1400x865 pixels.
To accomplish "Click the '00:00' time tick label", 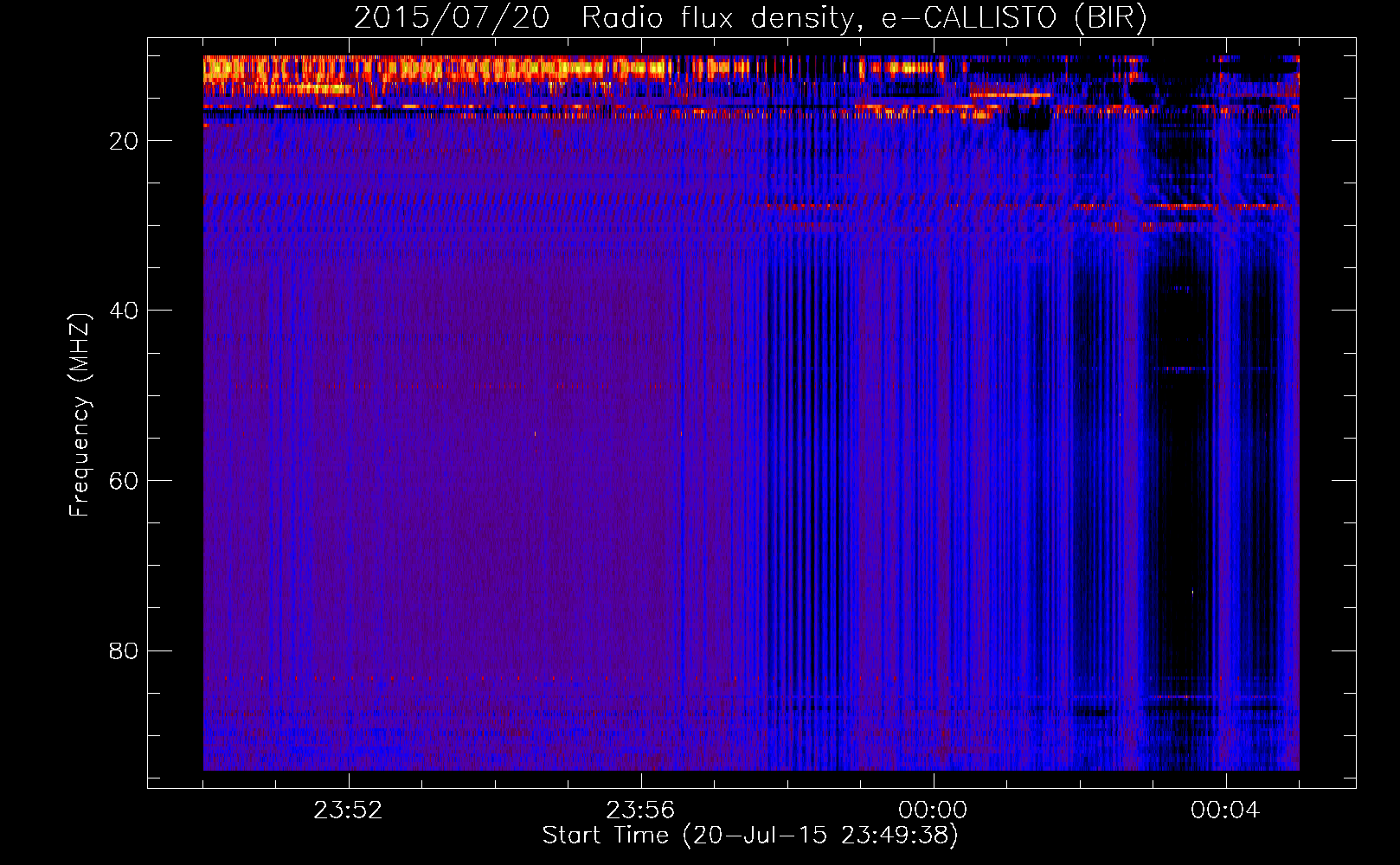I will click(x=933, y=811).
